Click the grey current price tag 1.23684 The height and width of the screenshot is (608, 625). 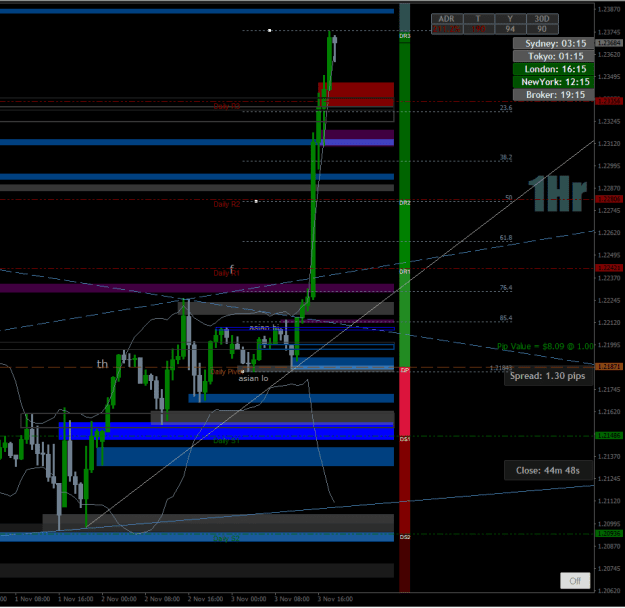coord(609,43)
